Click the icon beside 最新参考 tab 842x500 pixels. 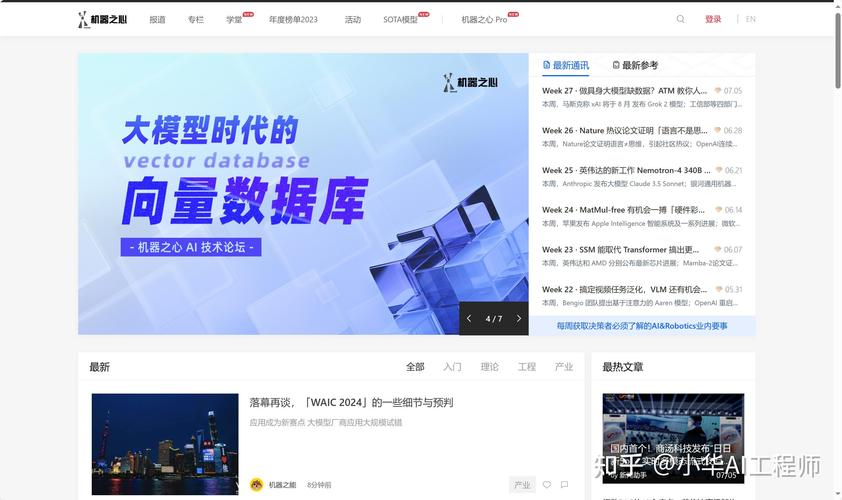(616, 65)
